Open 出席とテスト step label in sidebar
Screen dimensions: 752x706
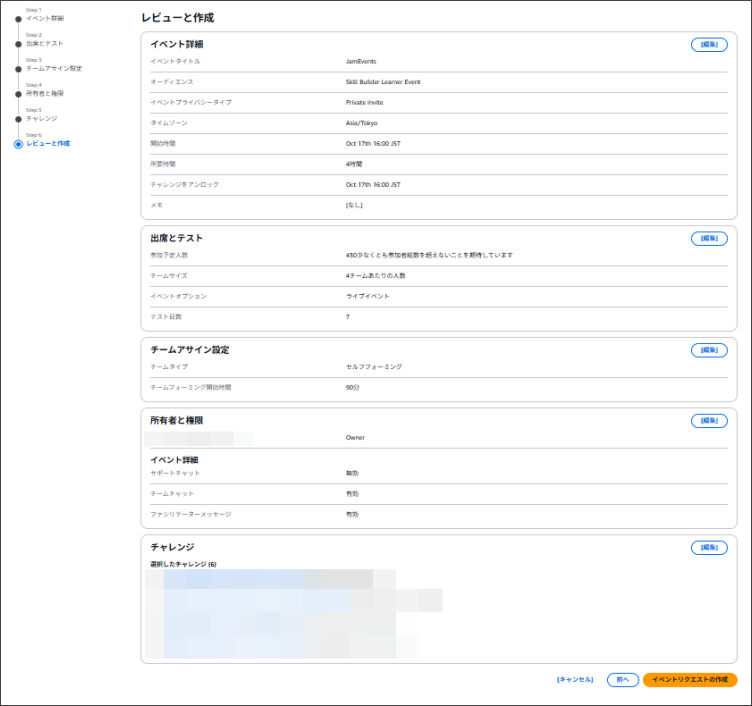[45, 44]
